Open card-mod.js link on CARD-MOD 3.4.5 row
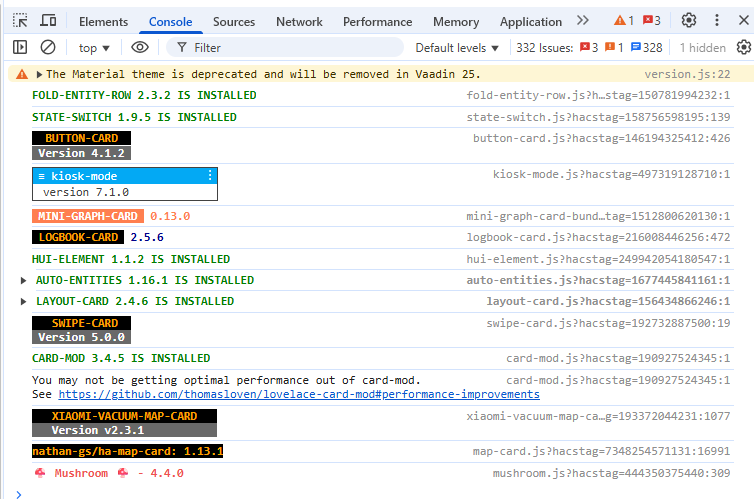Viewport: 754px width, 499px height. [x=618, y=358]
